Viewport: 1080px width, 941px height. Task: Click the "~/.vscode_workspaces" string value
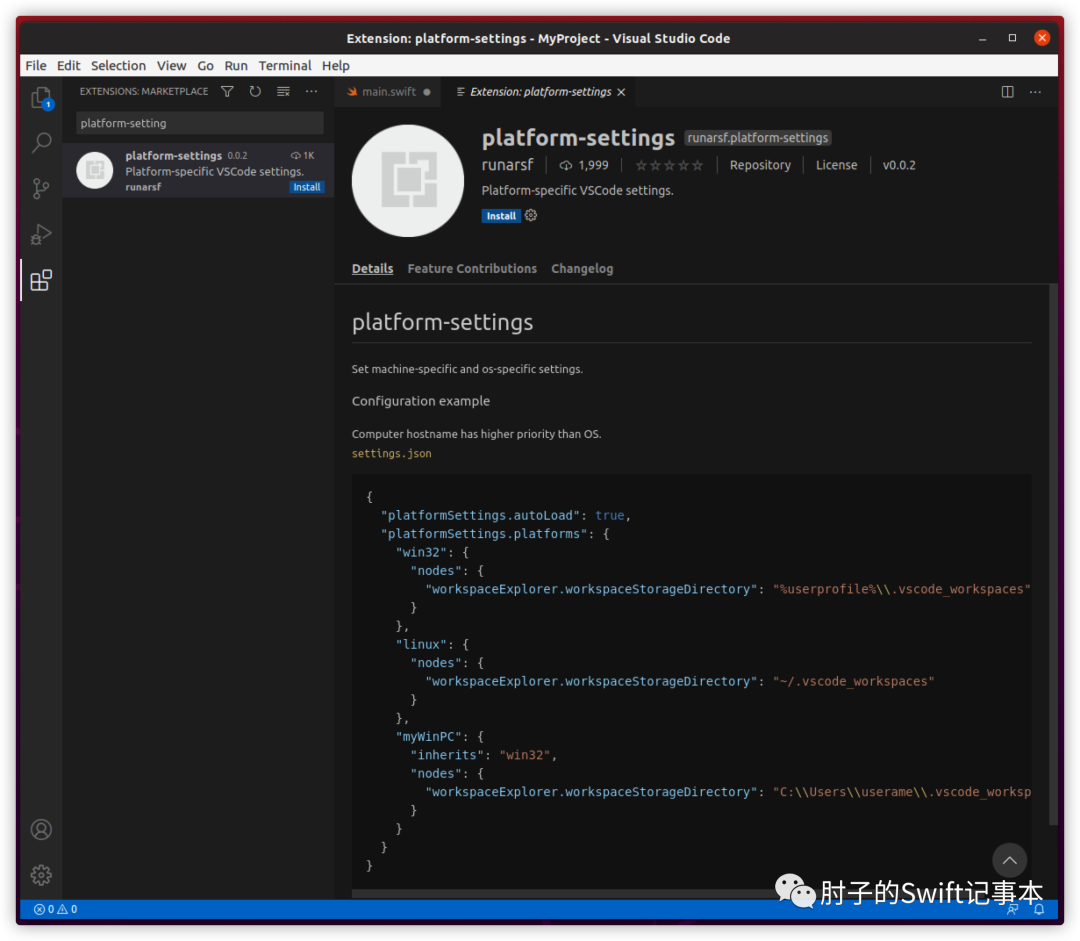pos(853,681)
